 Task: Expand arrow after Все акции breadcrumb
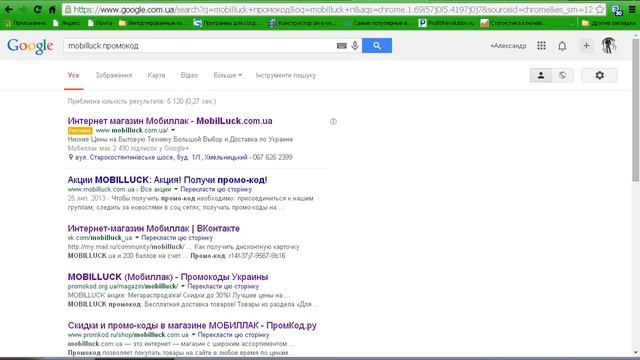(176, 189)
